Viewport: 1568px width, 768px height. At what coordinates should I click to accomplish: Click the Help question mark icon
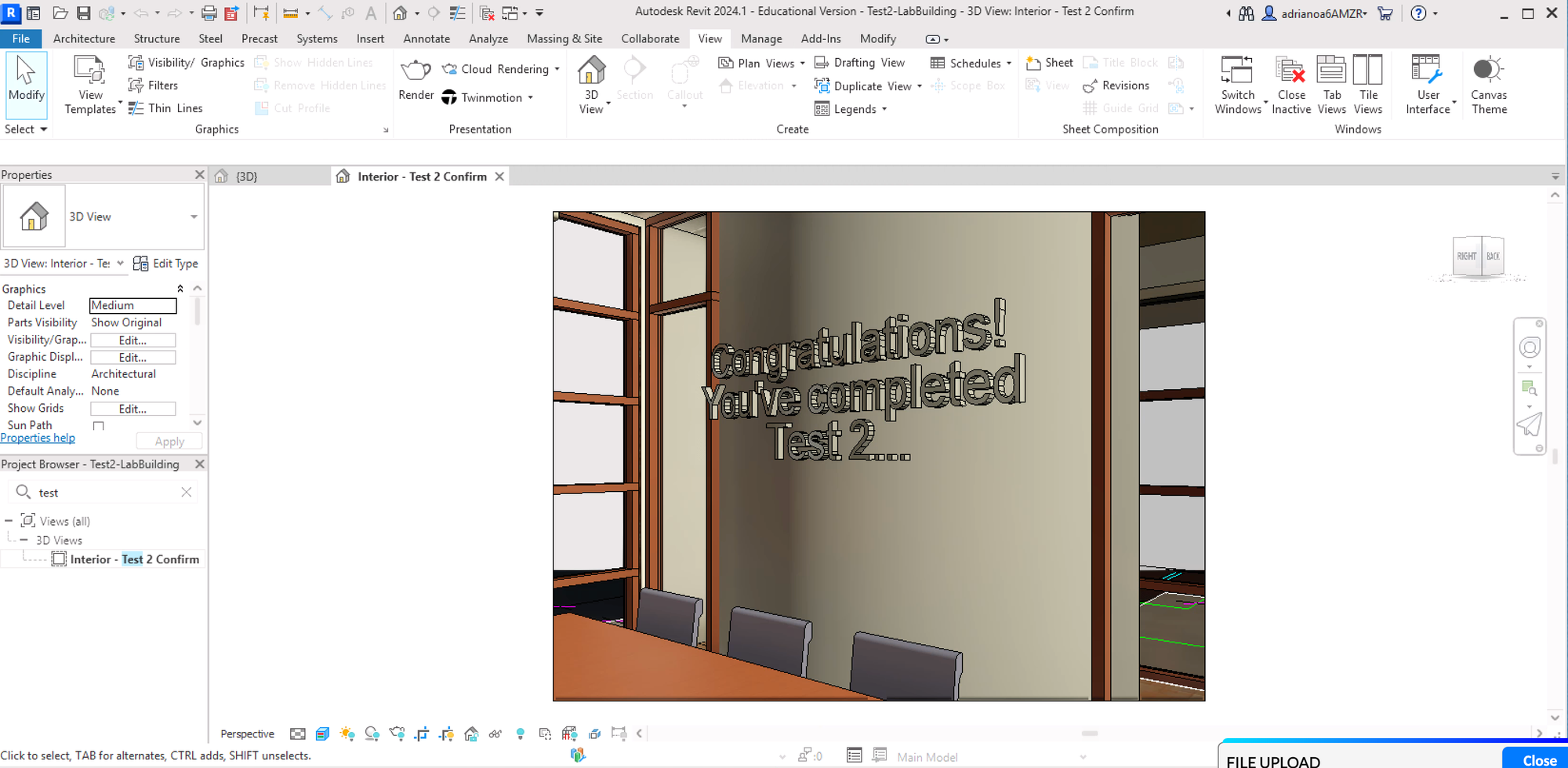coord(1418,13)
